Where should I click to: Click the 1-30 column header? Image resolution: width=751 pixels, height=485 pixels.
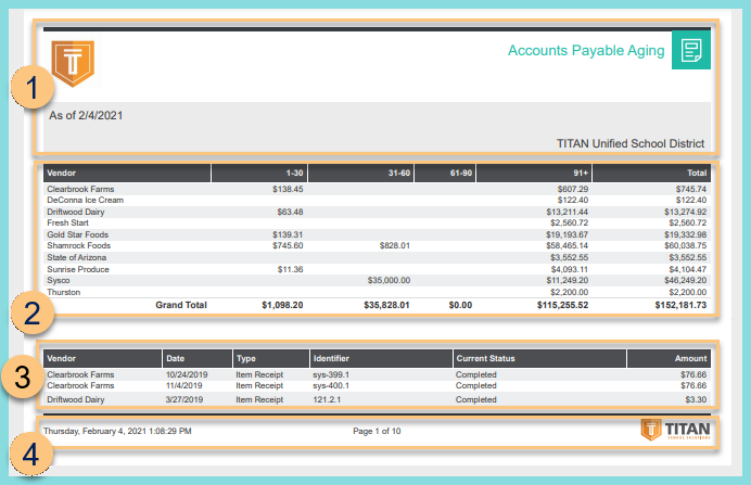[259, 173]
